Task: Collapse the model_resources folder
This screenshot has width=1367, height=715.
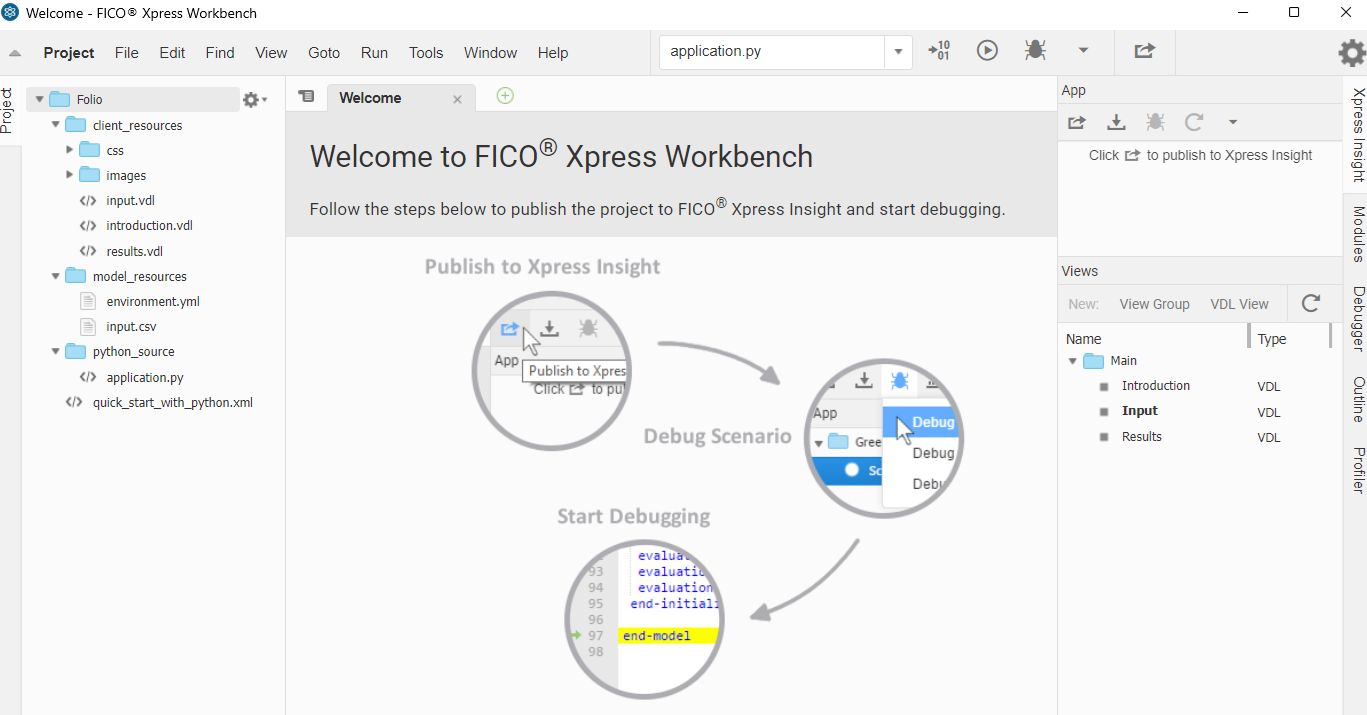Action: pos(56,276)
